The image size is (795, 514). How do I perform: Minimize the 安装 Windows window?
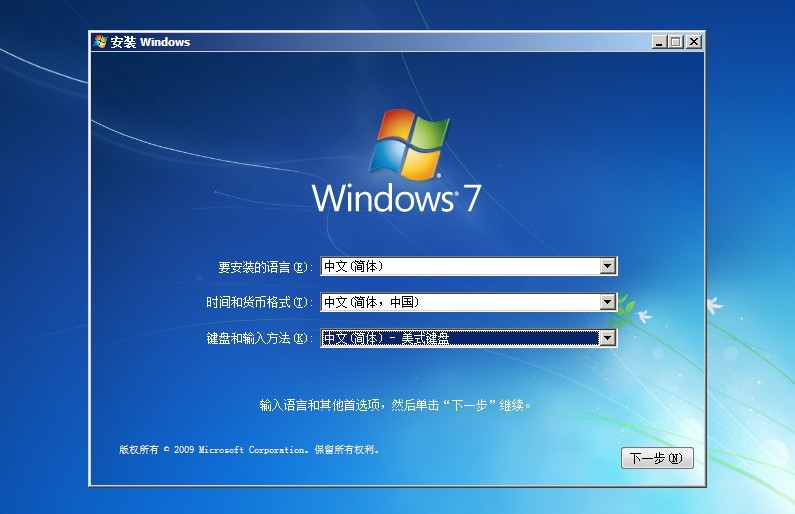(x=659, y=42)
